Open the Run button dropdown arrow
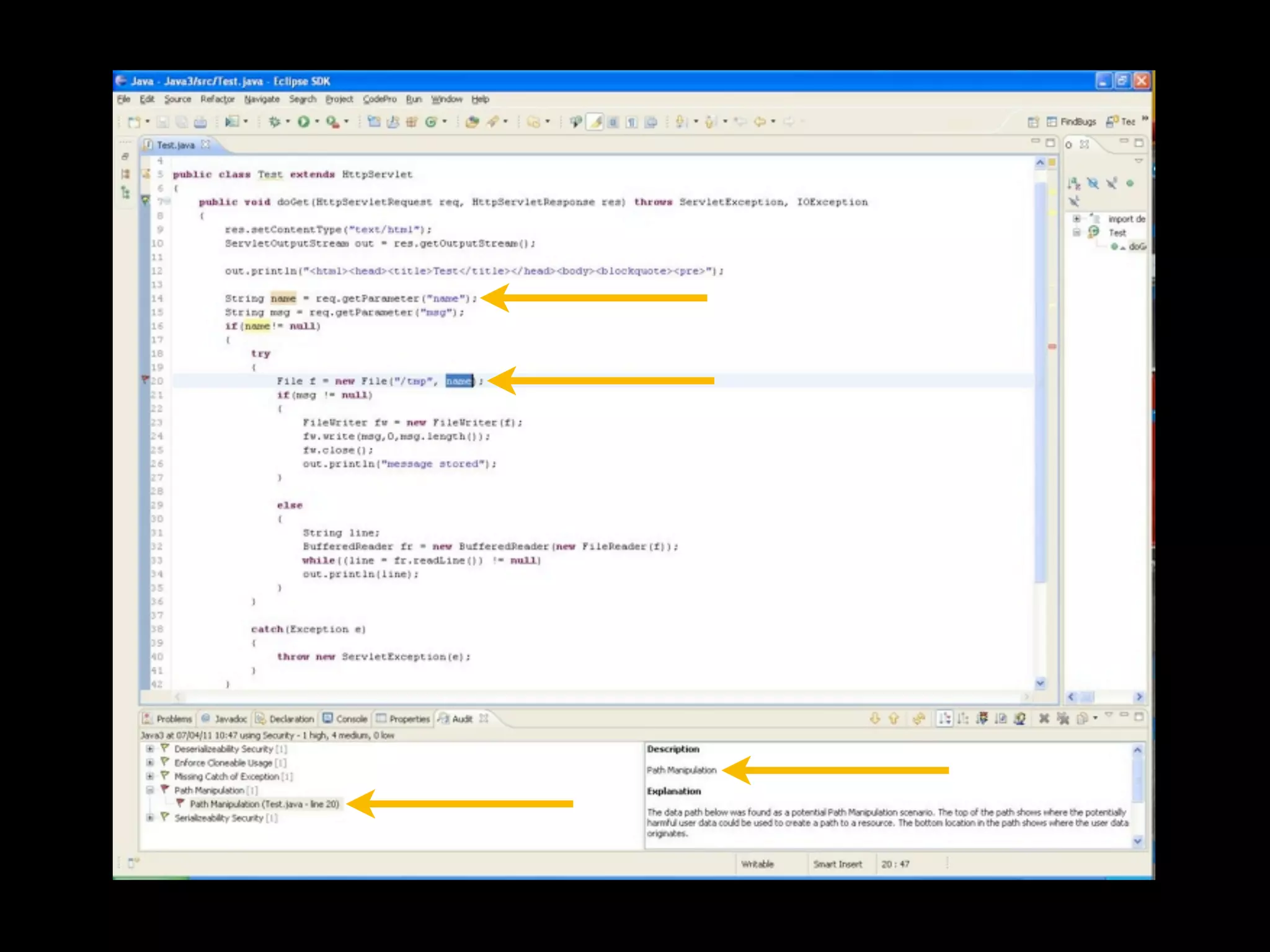Viewport: 1270px width, 952px height. pos(317,122)
